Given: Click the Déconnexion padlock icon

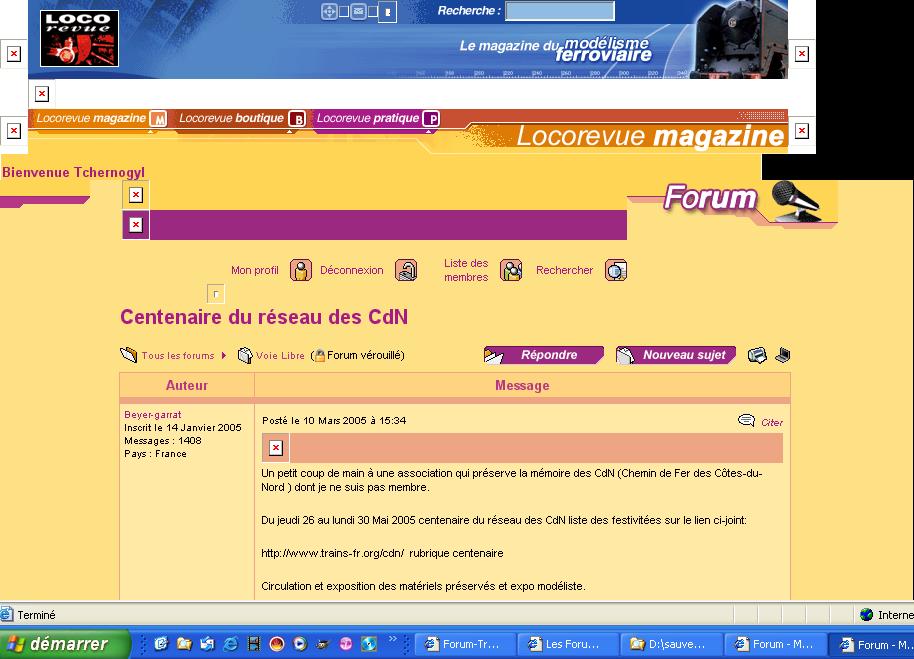Looking at the screenshot, I should (x=406, y=270).
